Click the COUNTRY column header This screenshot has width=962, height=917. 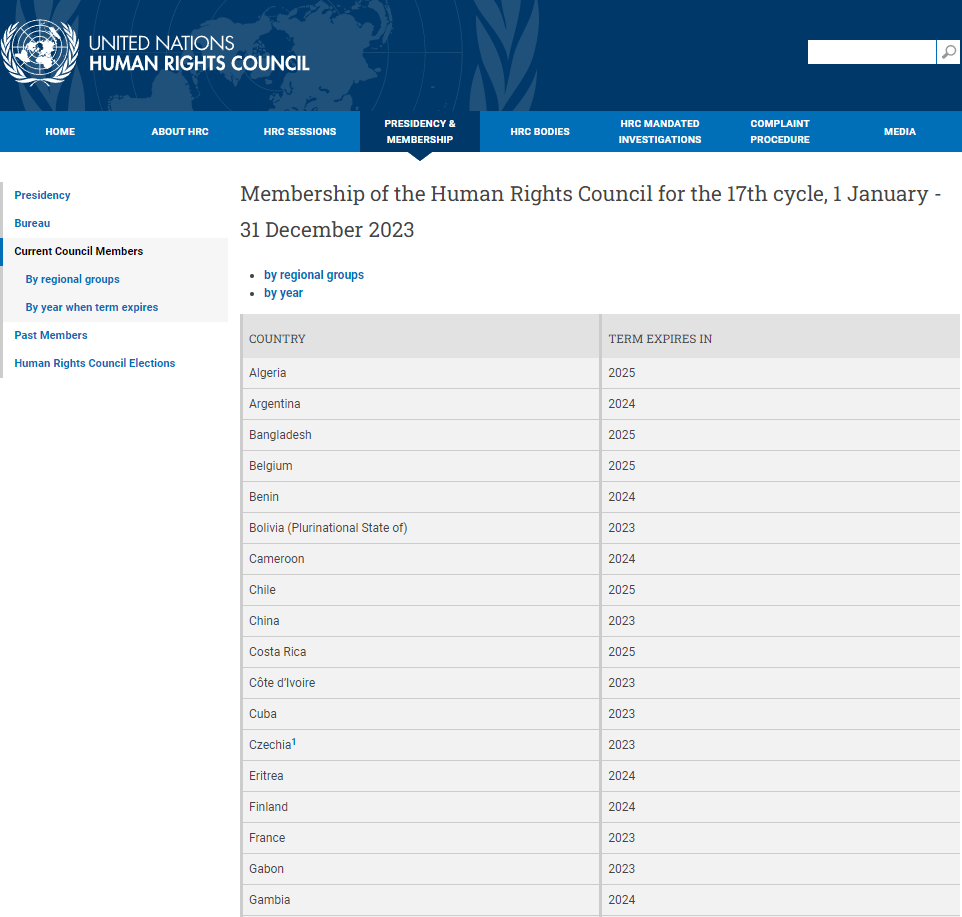point(277,339)
